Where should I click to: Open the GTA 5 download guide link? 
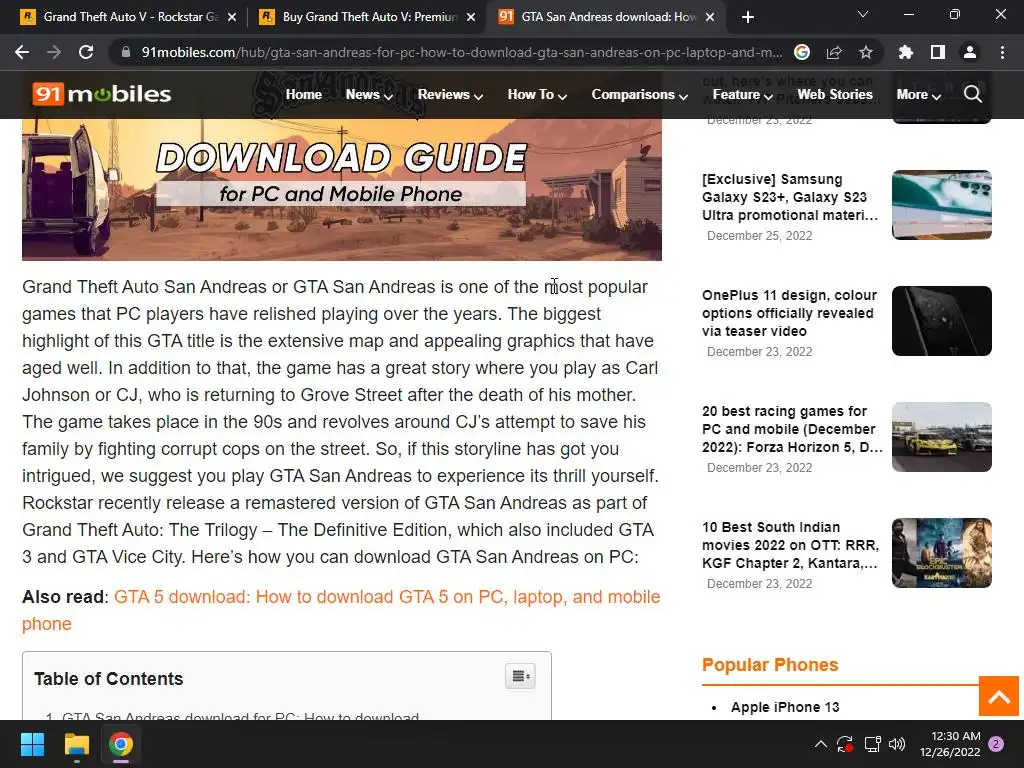point(341,610)
